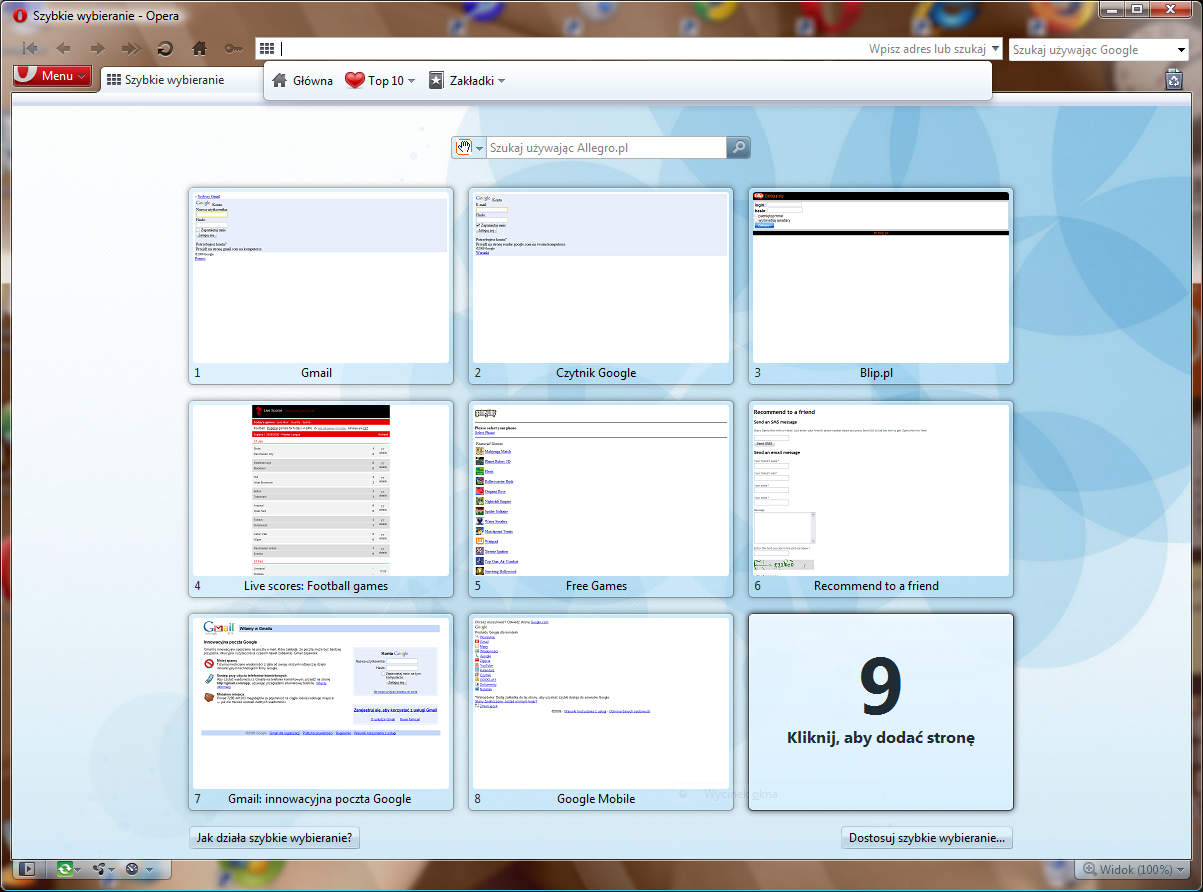Open the red Opera Menu button

(x=53, y=76)
